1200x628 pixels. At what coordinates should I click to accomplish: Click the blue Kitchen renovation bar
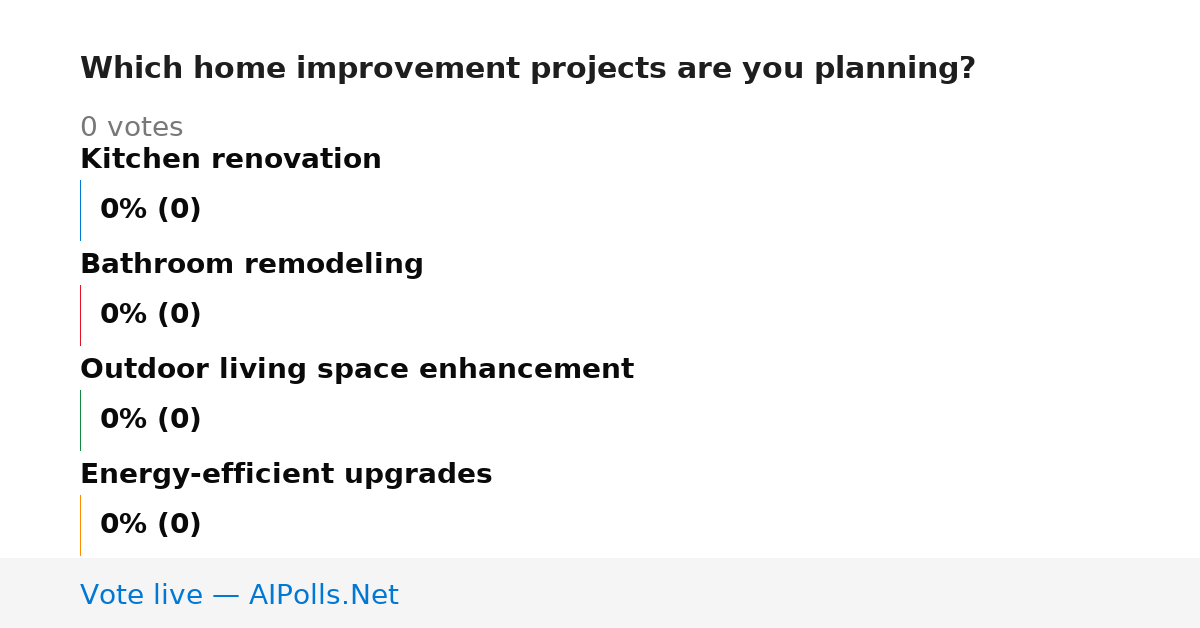coord(80,210)
